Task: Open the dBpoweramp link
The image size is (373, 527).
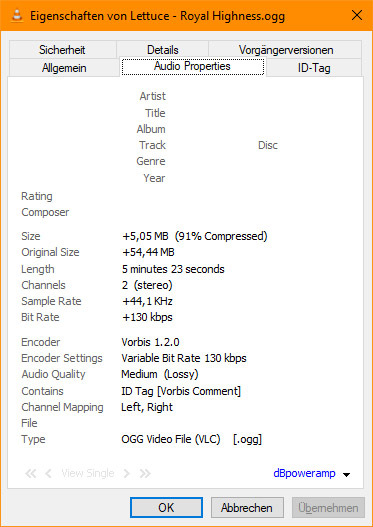Action: click(x=304, y=474)
